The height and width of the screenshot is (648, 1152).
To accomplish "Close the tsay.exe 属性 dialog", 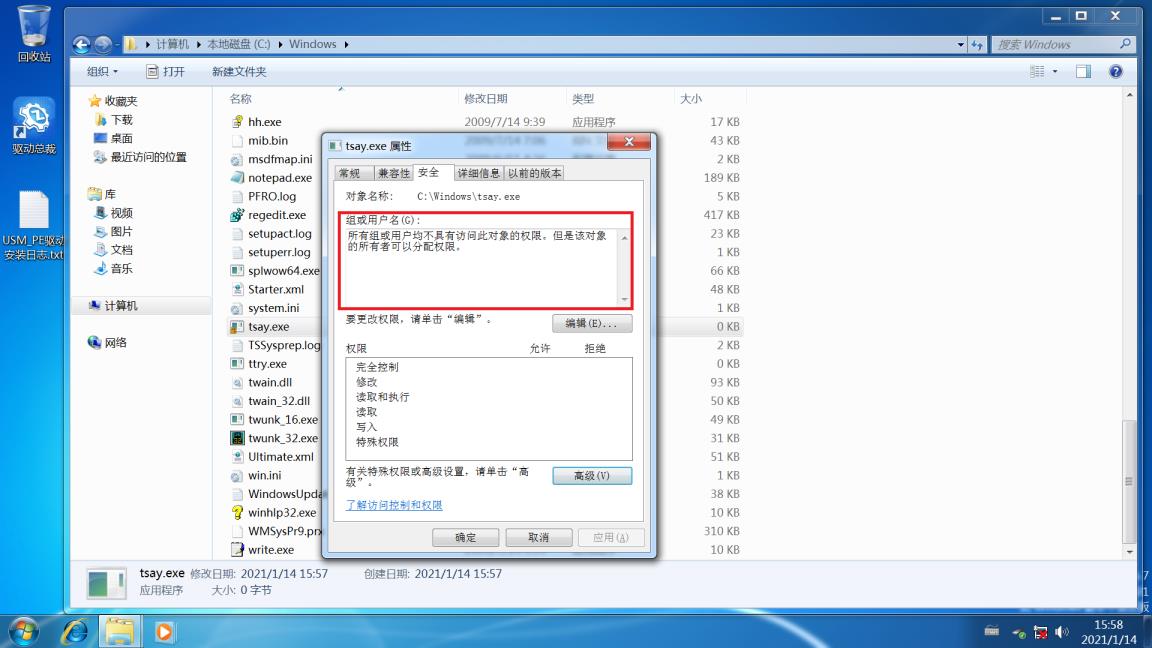I will (x=629, y=142).
